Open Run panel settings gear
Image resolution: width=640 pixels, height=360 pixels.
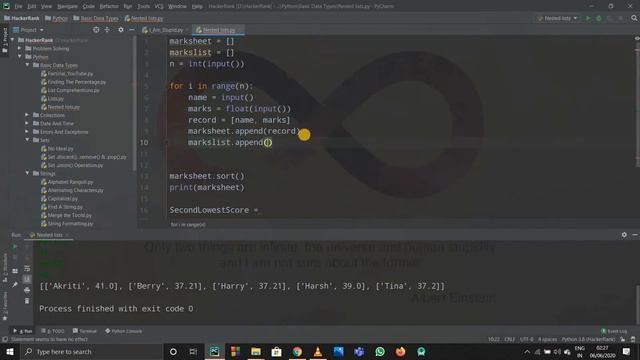[x=624, y=235]
